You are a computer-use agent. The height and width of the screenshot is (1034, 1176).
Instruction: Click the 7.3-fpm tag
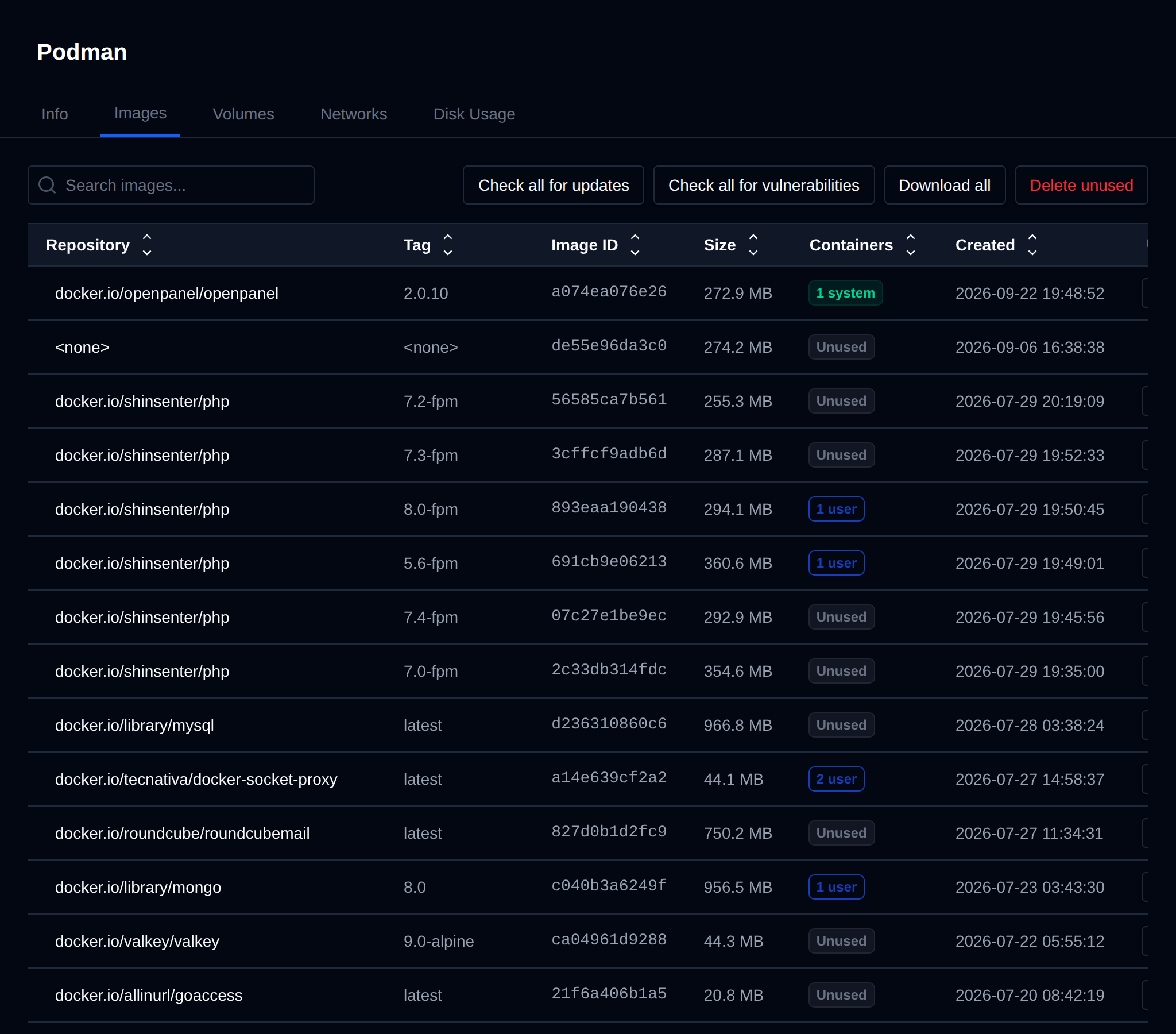[431, 456]
